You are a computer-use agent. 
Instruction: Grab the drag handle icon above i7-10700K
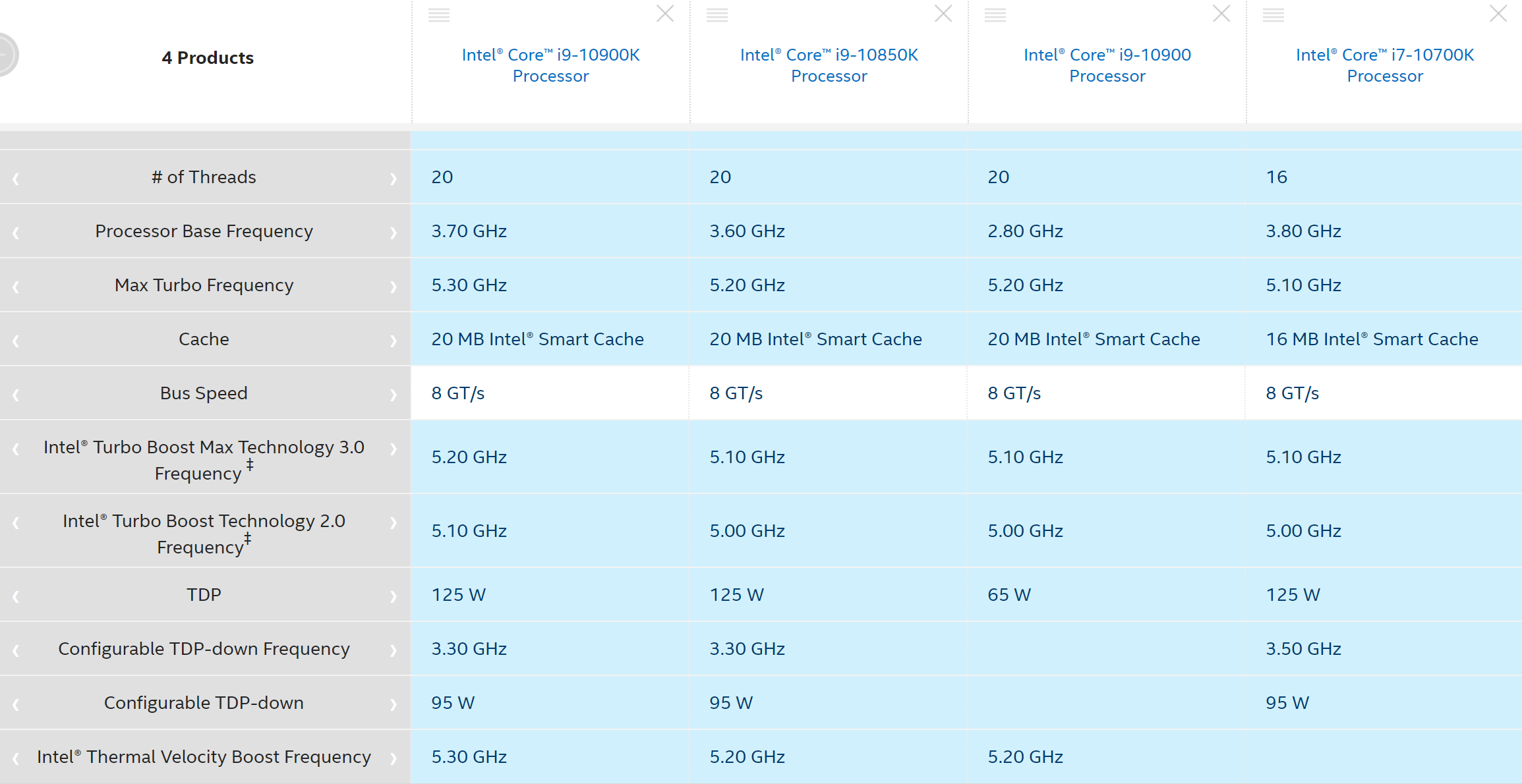coord(1273,15)
